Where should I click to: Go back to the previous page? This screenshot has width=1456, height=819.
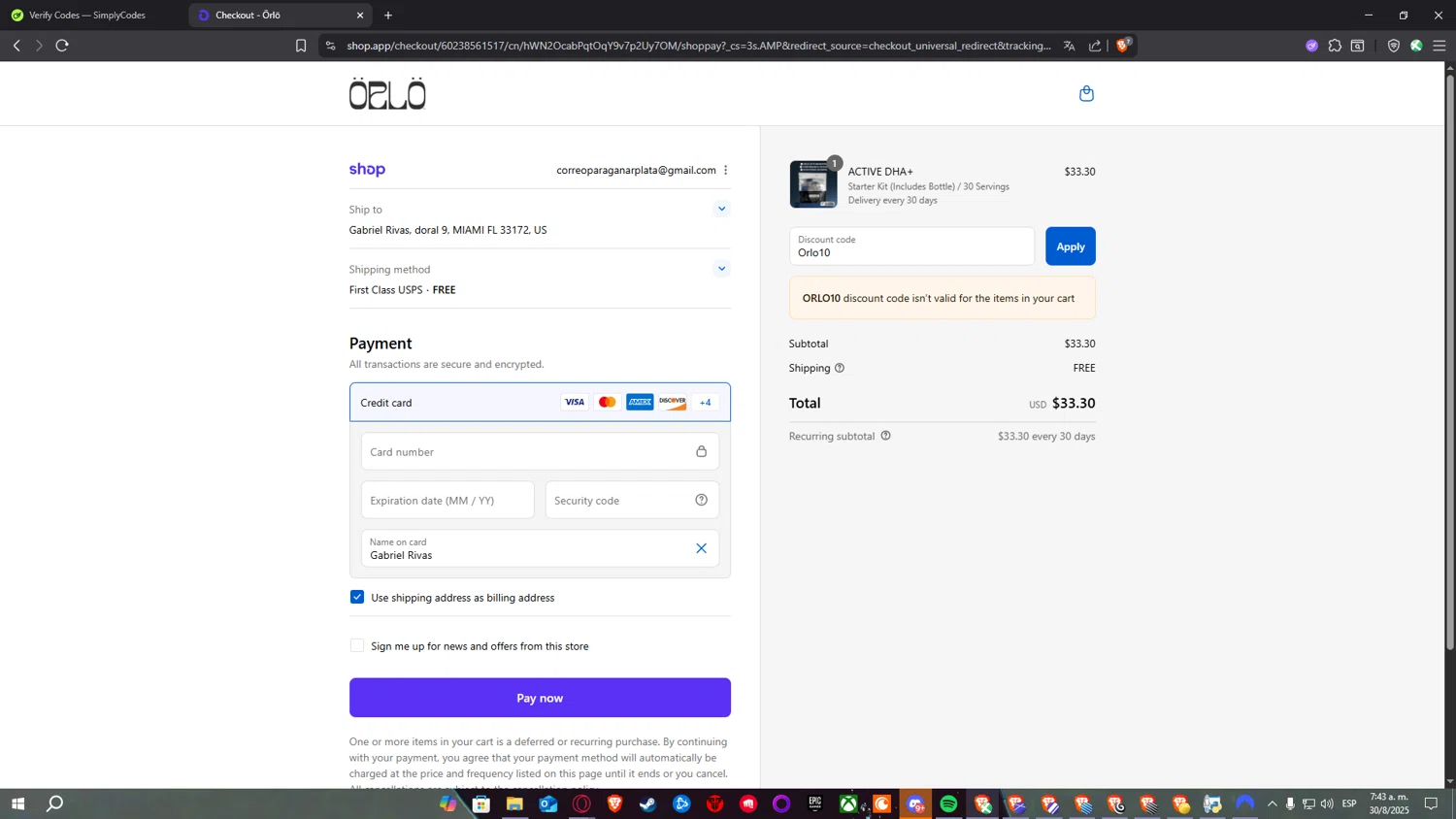17,46
